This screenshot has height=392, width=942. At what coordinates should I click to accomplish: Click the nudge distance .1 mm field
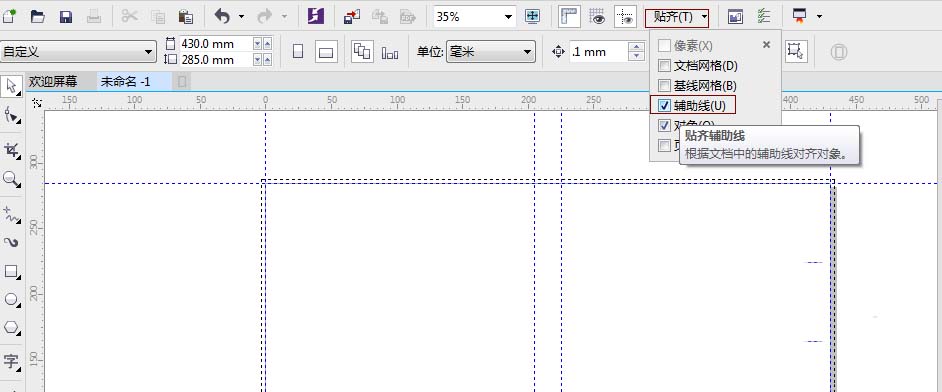tap(598, 52)
